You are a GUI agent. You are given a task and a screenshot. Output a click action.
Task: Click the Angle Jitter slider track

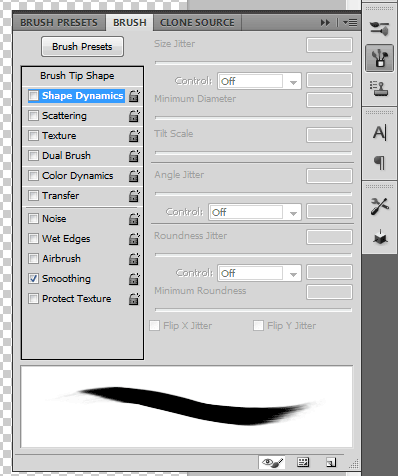[x=253, y=194]
